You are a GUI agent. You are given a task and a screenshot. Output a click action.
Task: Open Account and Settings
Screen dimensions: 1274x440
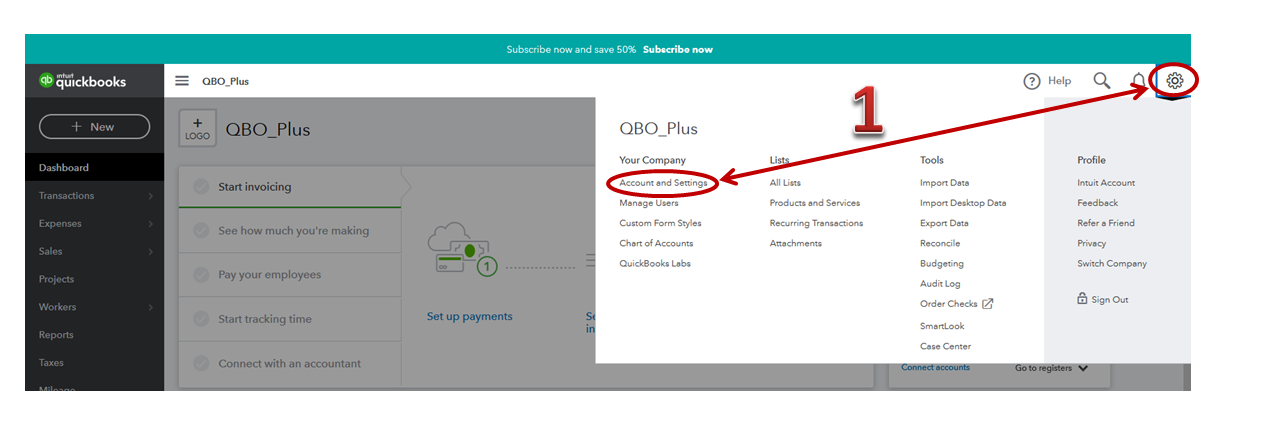[663, 183]
